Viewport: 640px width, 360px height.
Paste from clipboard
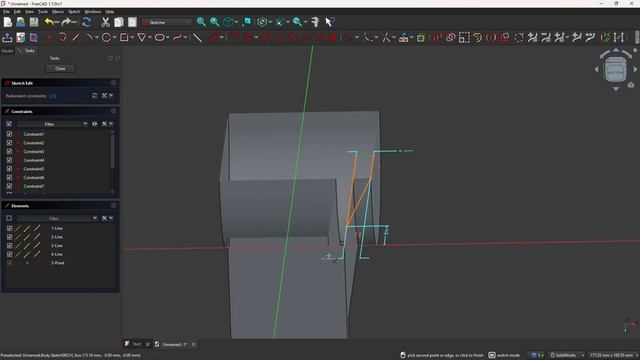(132, 22)
